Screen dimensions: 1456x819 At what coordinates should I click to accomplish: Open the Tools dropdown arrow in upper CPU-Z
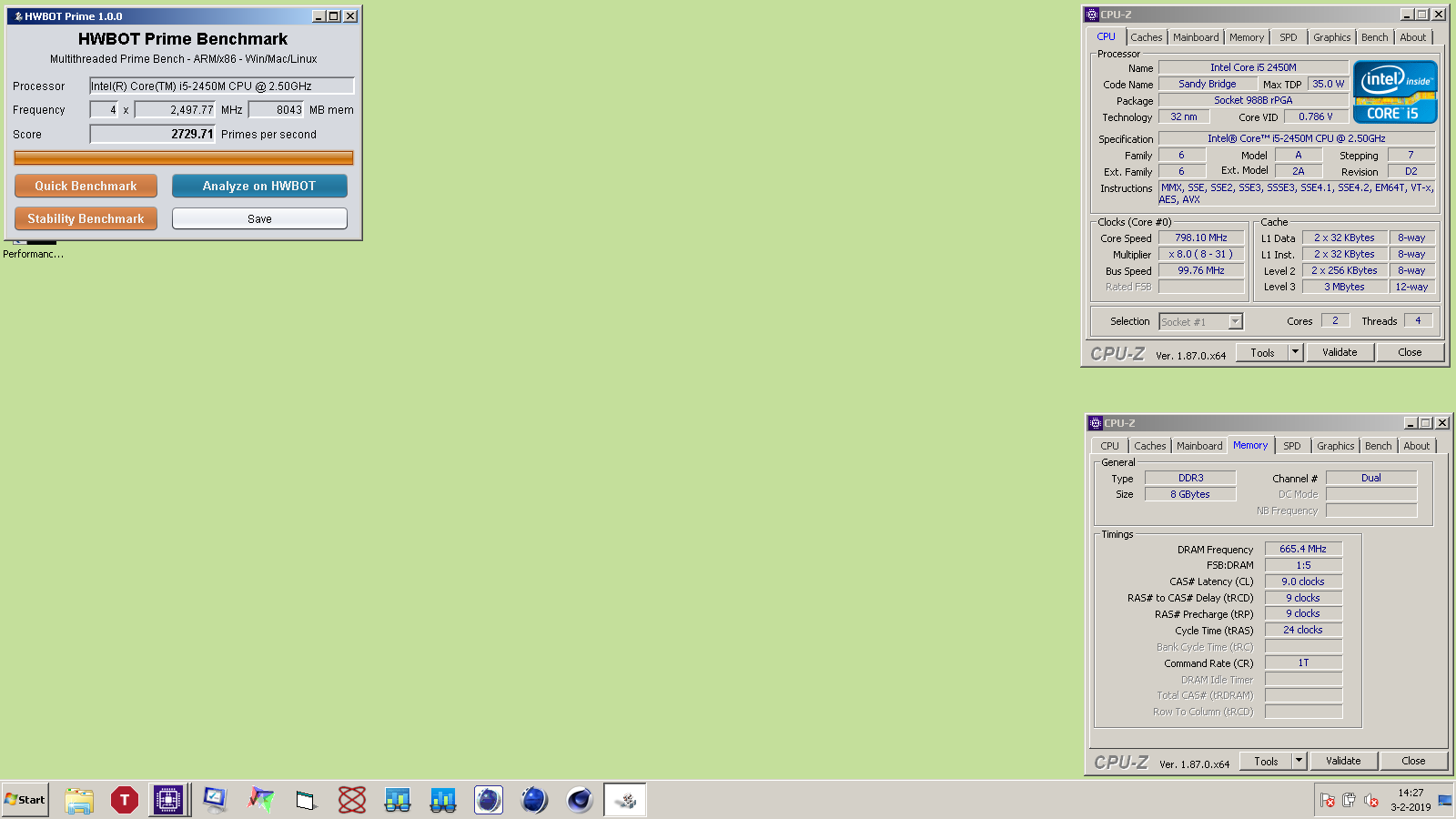click(1297, 352)
